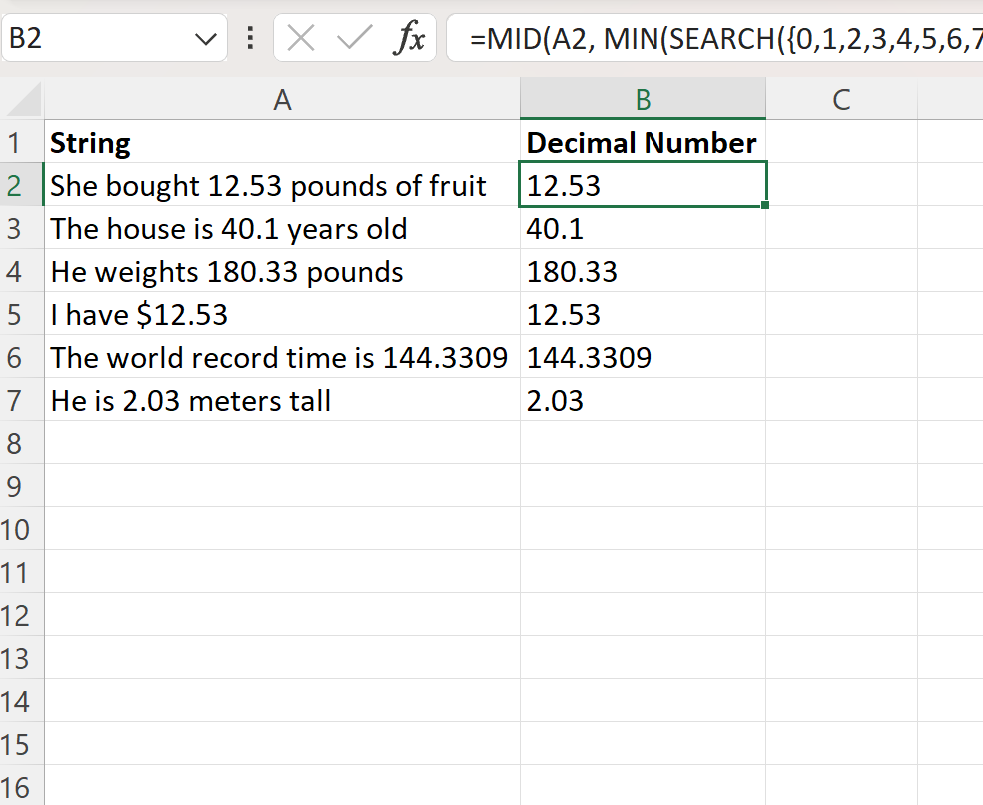The image size is (983, 805).
Task: Click cell showing 144.3309 result
Action: point(642,357)
